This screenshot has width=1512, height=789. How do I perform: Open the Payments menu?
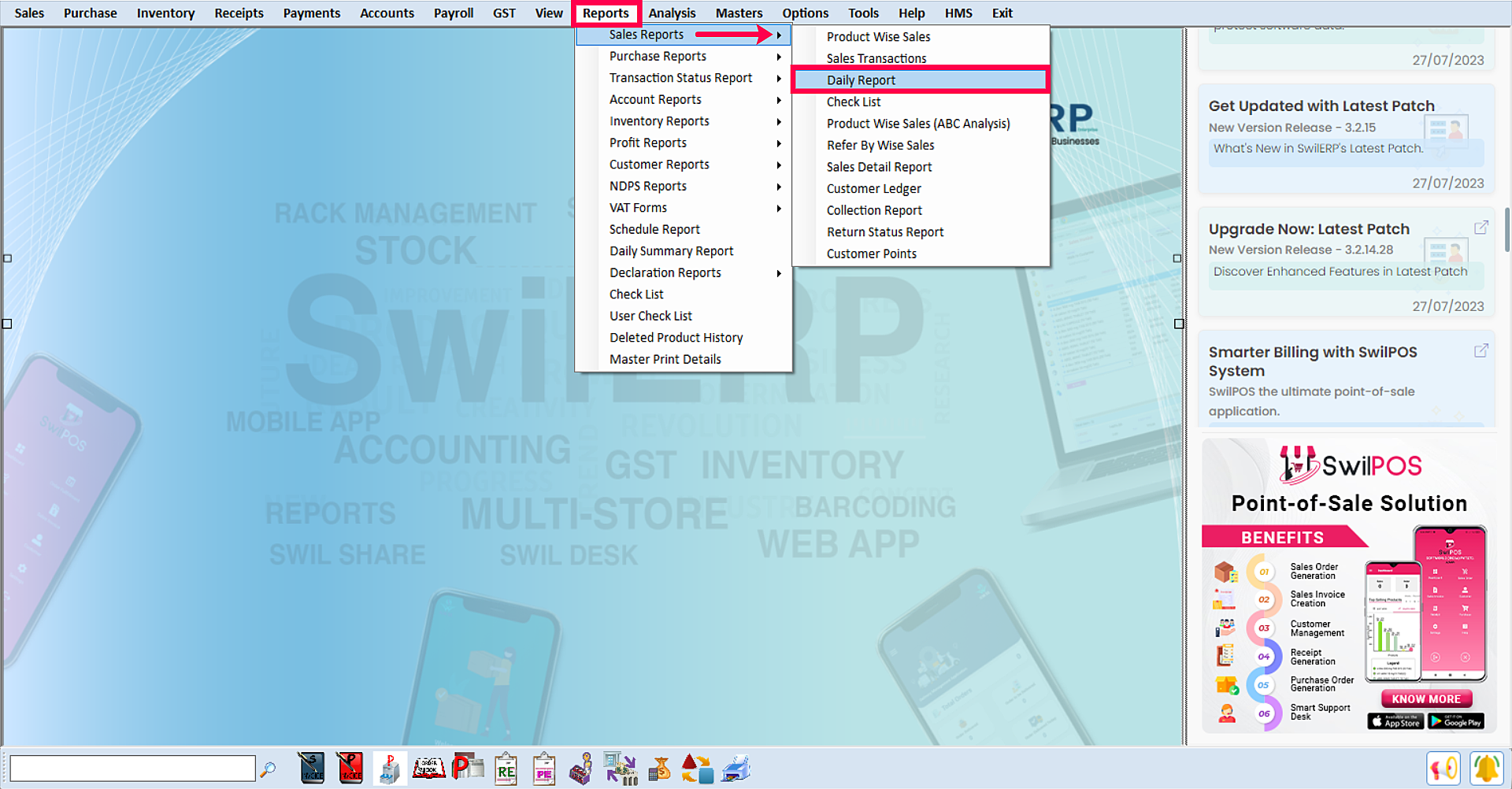[x=312, y=13]
